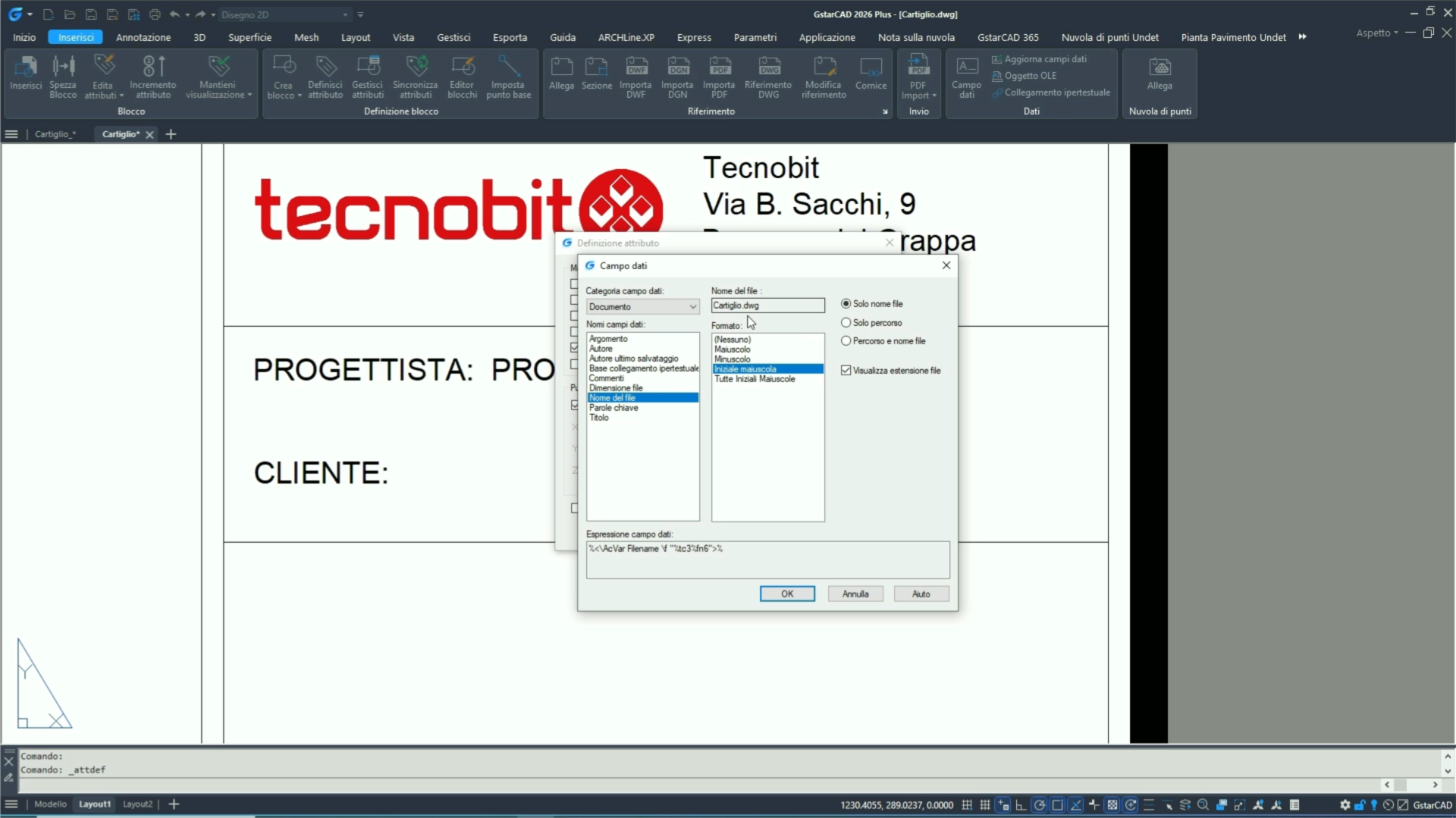Viewport: 1456px width, 818px height.
Task: Expand the Edita attributi dropdown
Action: (x=121, y=96)
